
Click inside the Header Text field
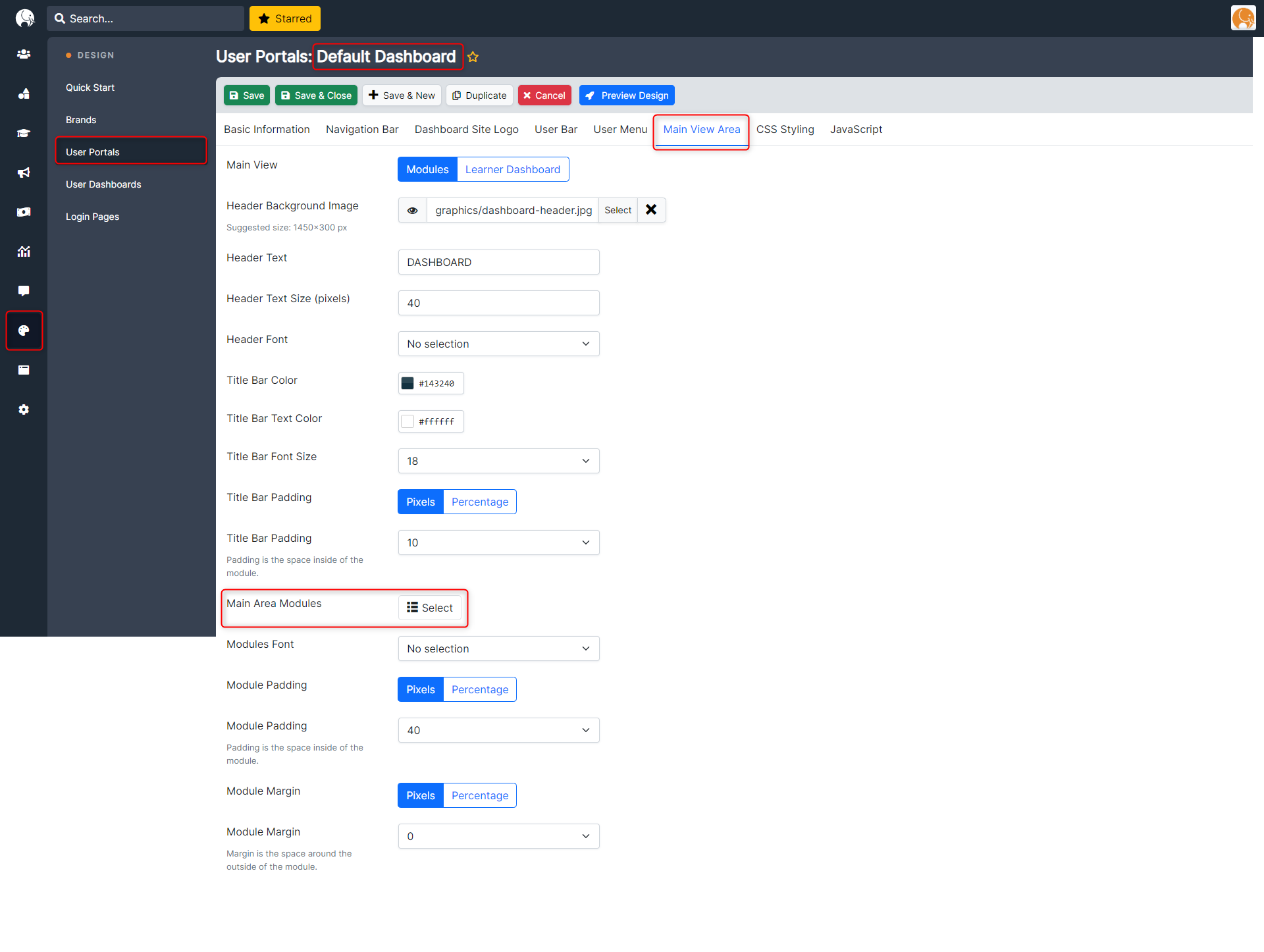pos(498,262)
